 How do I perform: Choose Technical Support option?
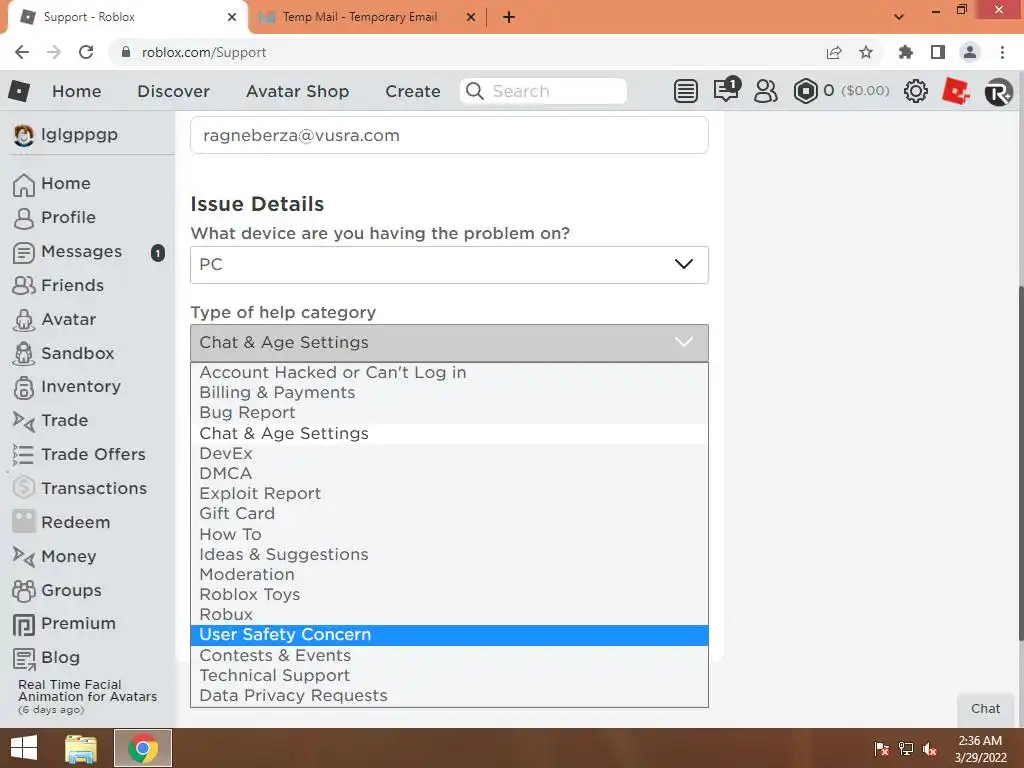point(449,676)
